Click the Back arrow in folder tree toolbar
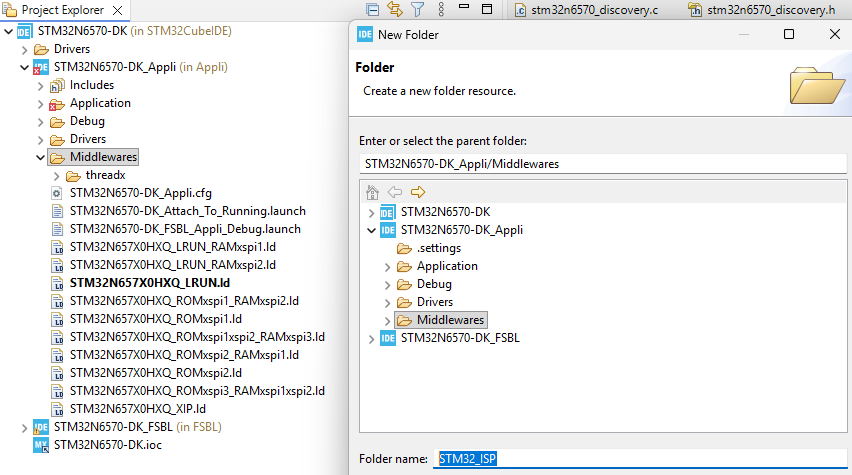852x475 pixels. click(395, 192)
